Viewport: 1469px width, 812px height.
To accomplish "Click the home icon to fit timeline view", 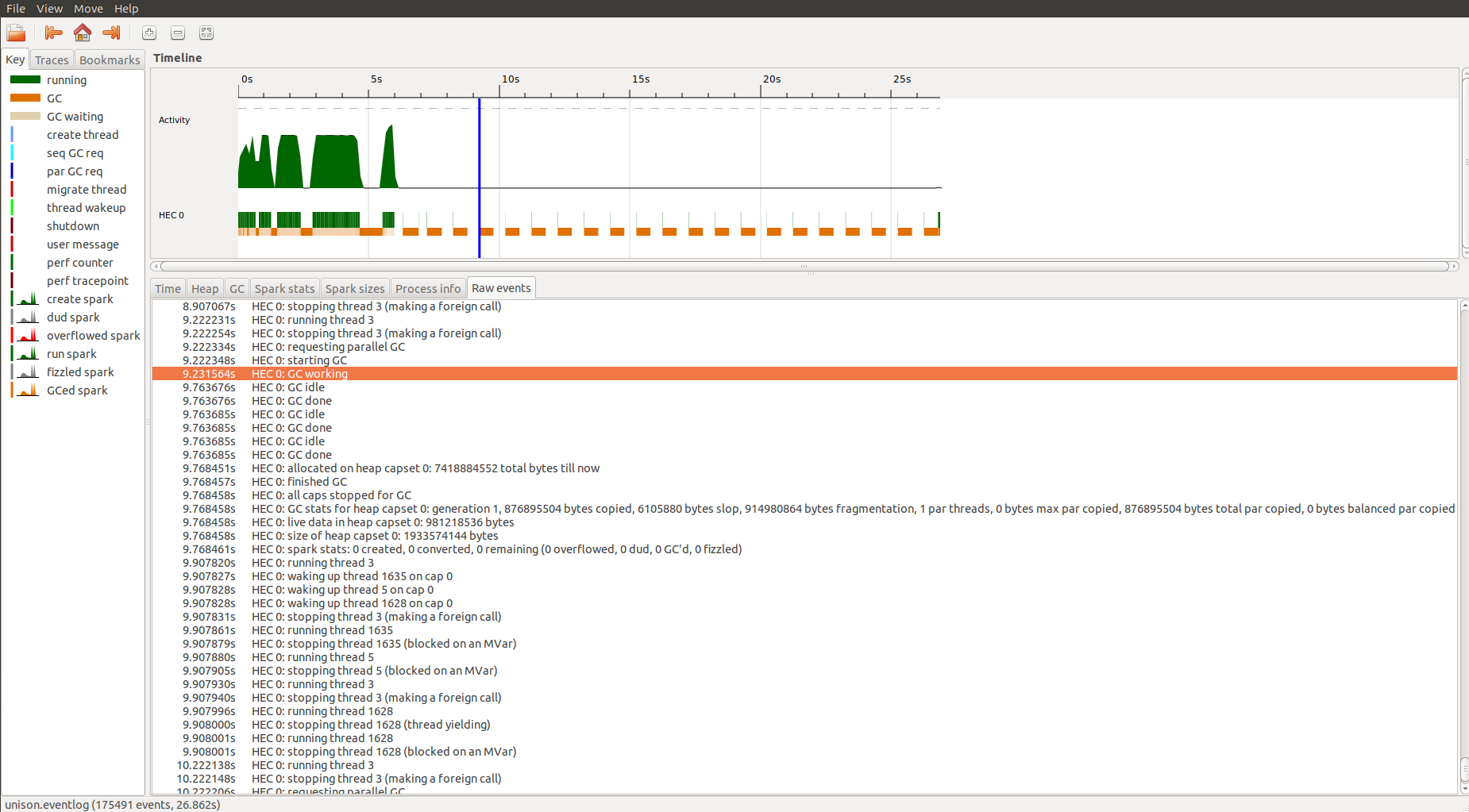I will (82, 33).
